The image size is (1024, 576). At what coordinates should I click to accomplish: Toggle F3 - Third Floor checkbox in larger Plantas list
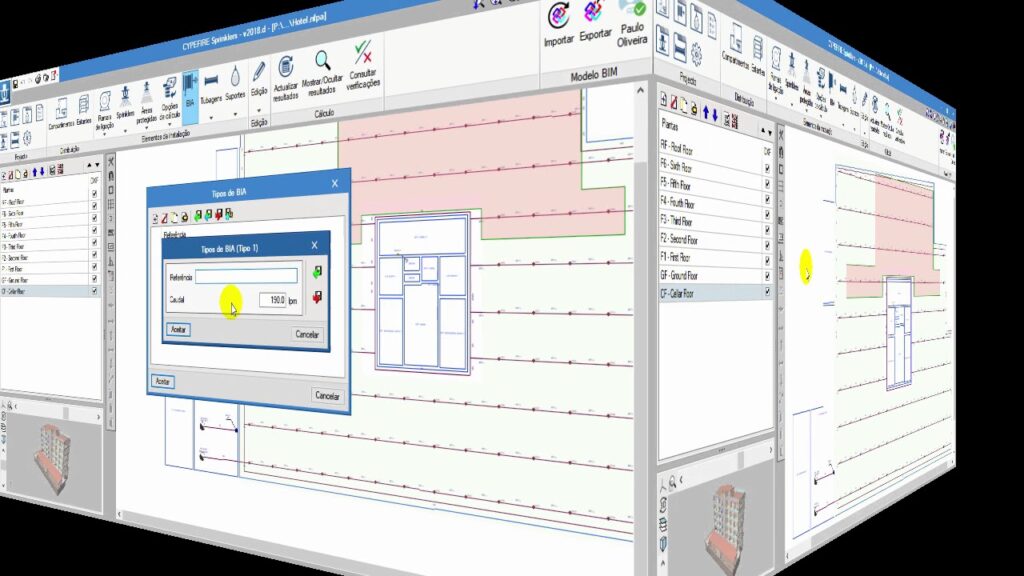click(x=767, y=222)
